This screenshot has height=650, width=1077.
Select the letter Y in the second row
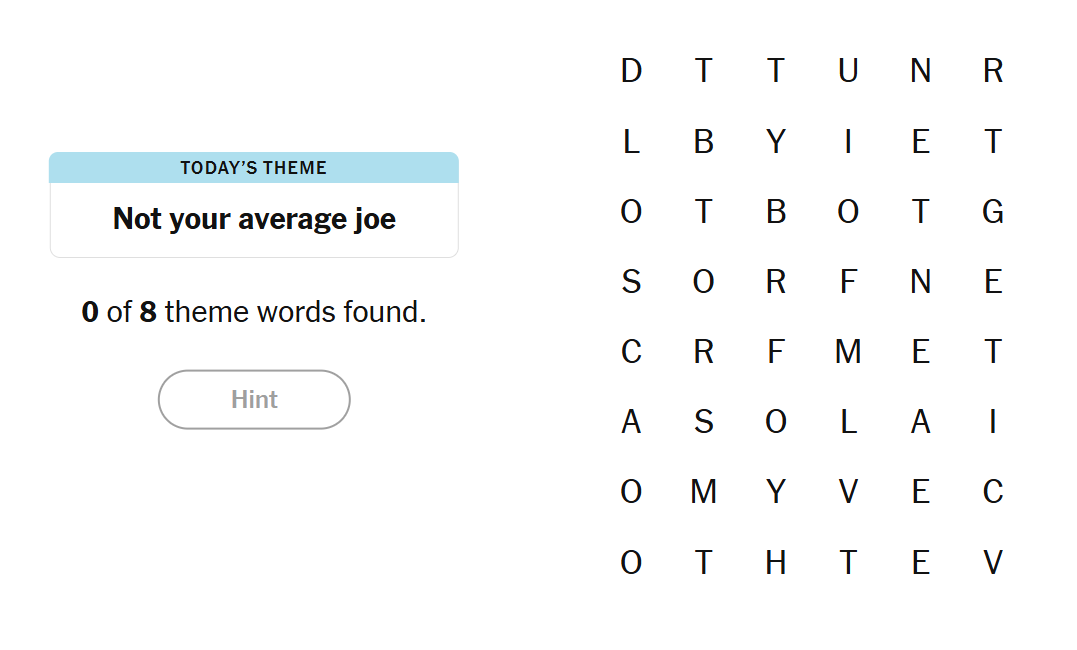coord(776,142)
